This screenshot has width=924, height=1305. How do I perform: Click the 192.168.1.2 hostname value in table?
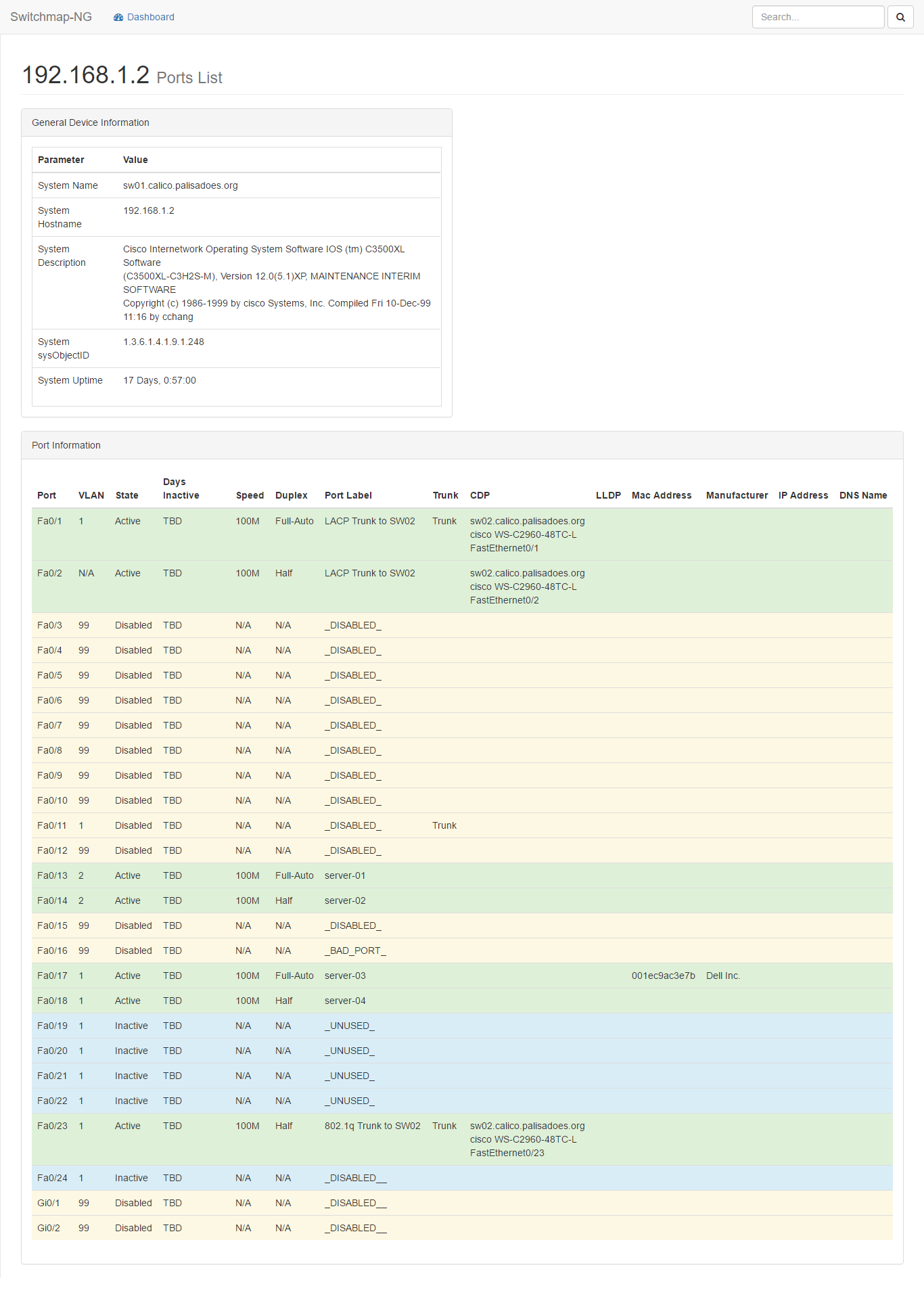pos(149,210)
